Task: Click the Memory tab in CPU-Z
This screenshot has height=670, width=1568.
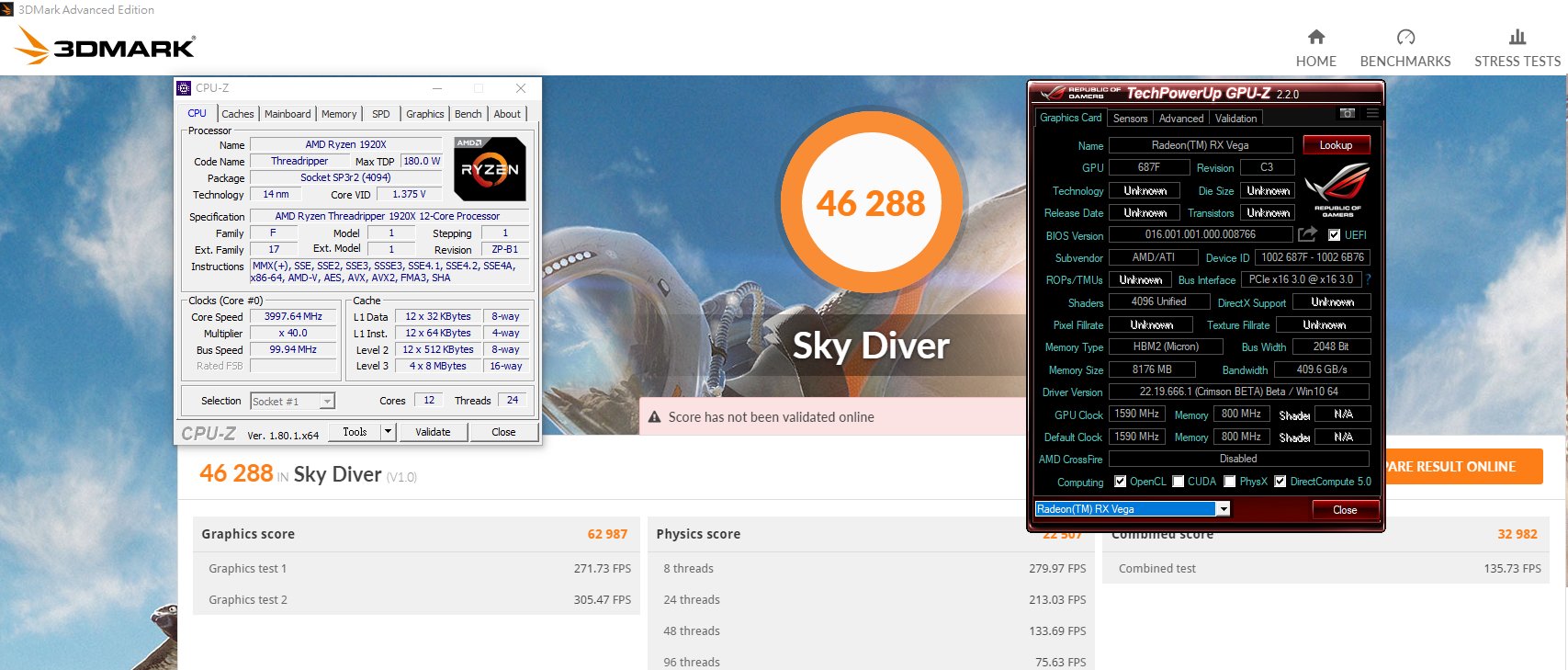Action: [339, 114]
